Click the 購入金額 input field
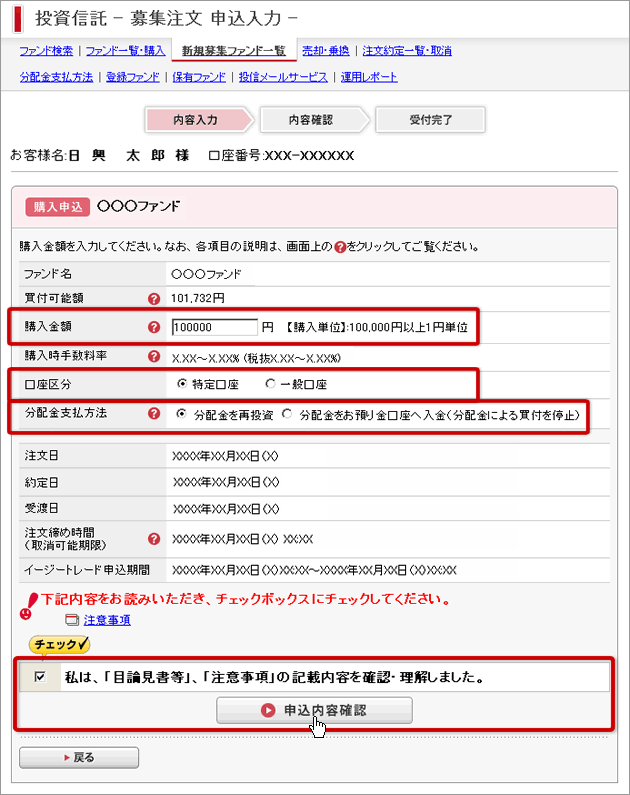Screen dimensions: 630x795 tap(214, 327)
